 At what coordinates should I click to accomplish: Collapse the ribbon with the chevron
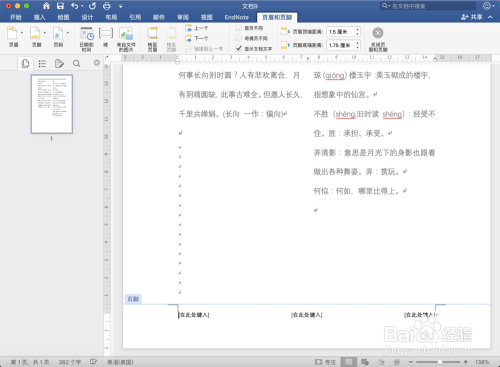pyautogui.click(x=490, y=17)
